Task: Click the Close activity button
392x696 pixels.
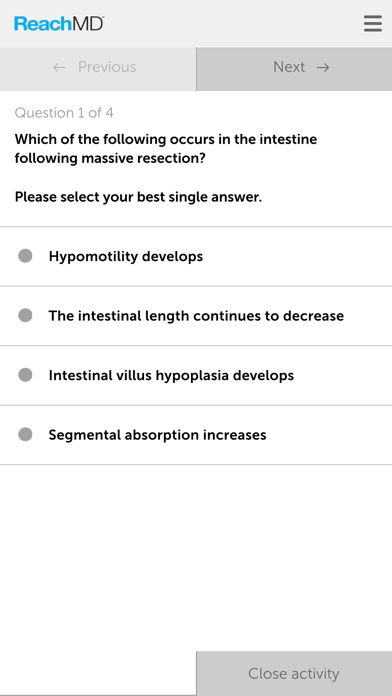Action: pyautogui.click(x=294, y=673)
